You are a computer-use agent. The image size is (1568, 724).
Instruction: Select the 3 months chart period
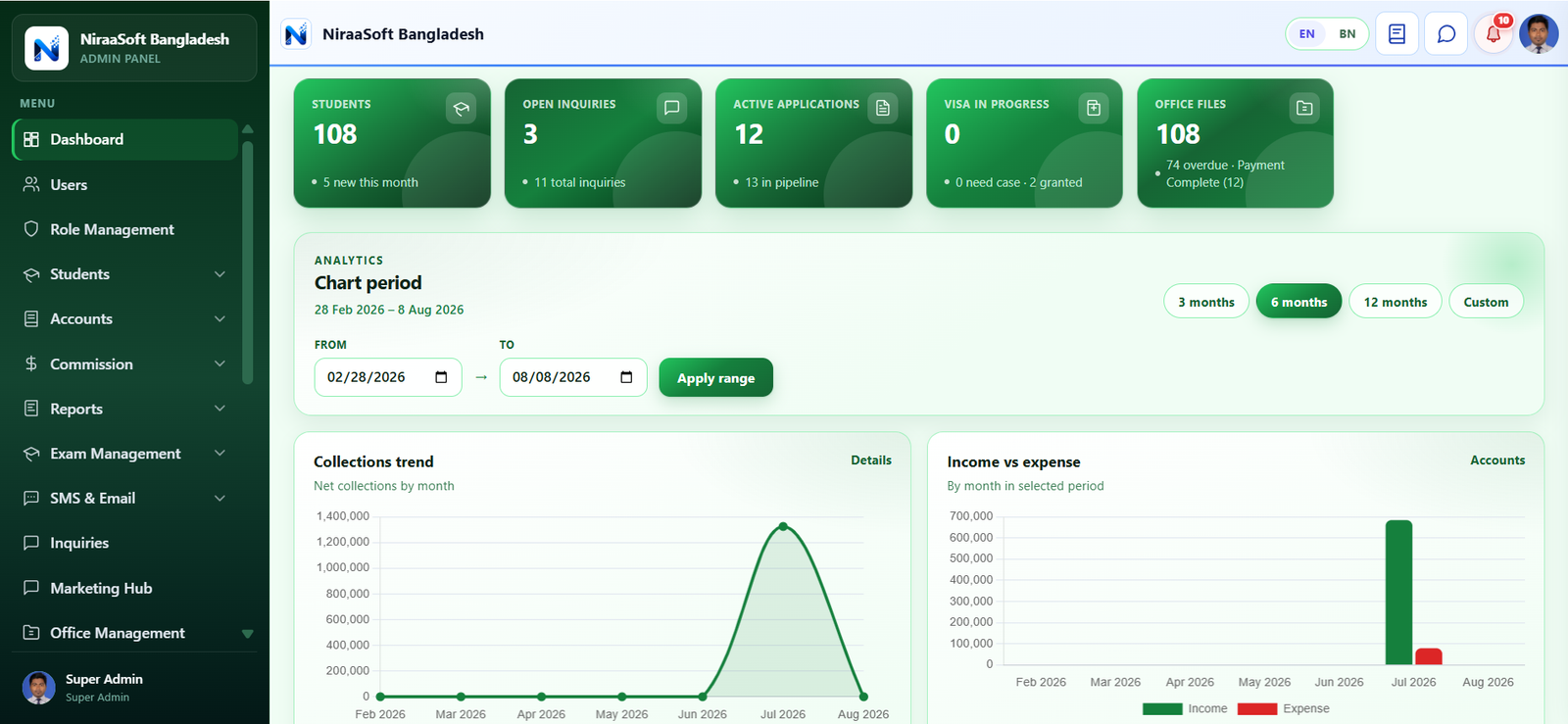click(1206, 302)
